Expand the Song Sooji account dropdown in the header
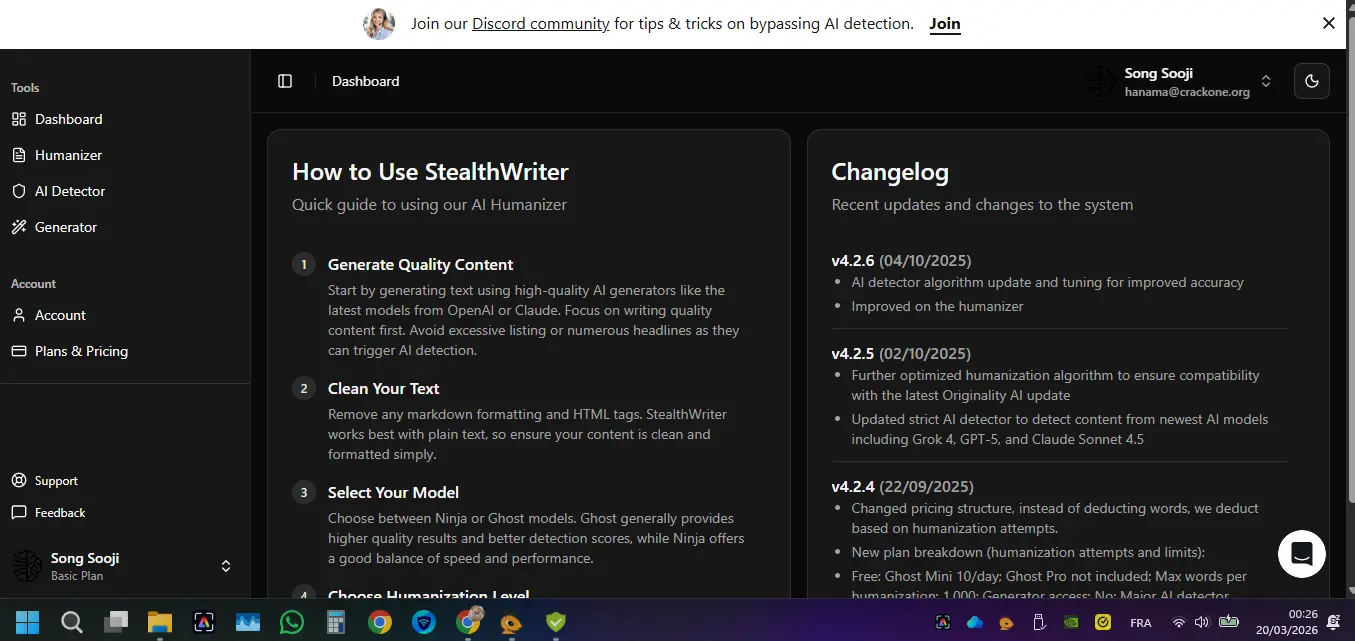 pyautogui.click(x=1181, y=82)
